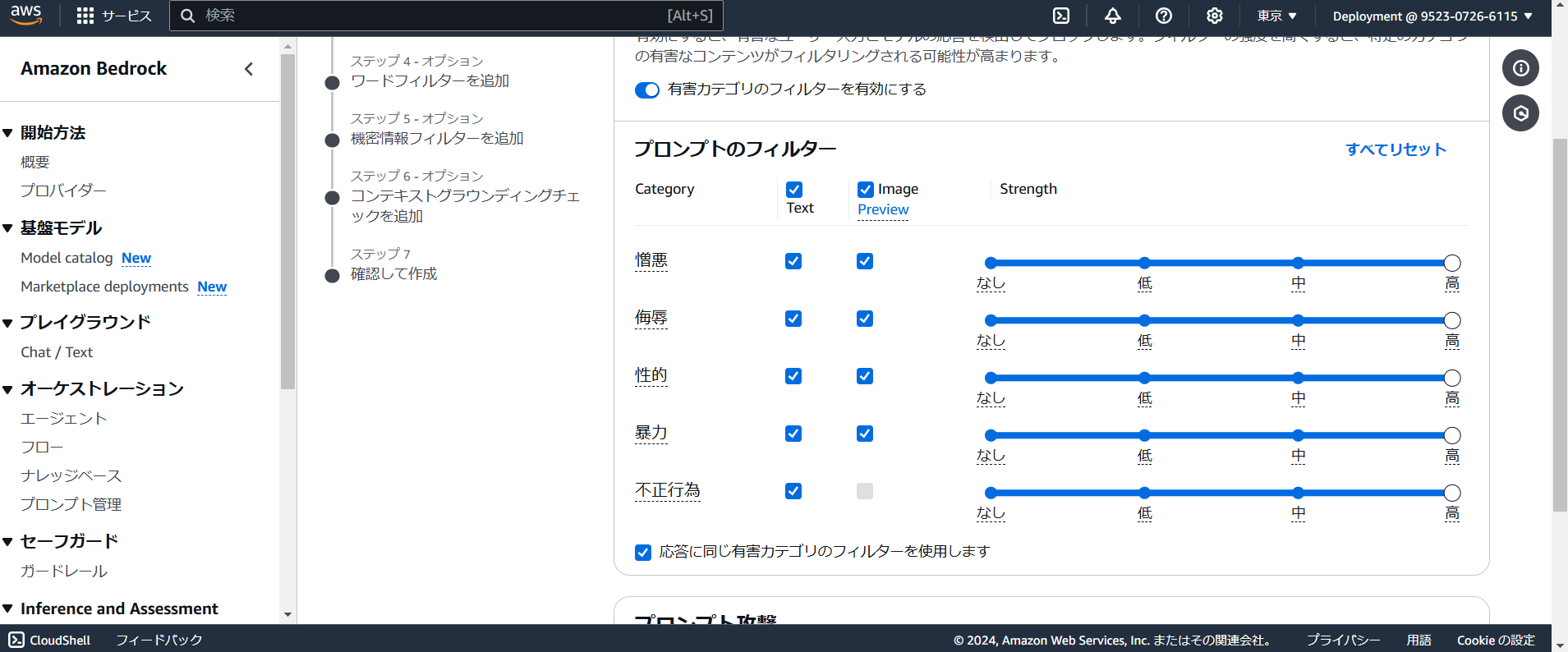Open Model catalog in the sidebar
The height and width of the screenshot is (652, 1568).
pyautogui.click(x=67, y=258)
